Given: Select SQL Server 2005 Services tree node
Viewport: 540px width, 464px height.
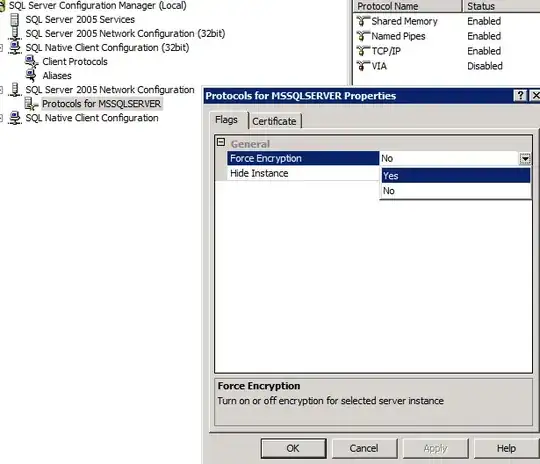Looking at the screenshot, I should (80, 20).
